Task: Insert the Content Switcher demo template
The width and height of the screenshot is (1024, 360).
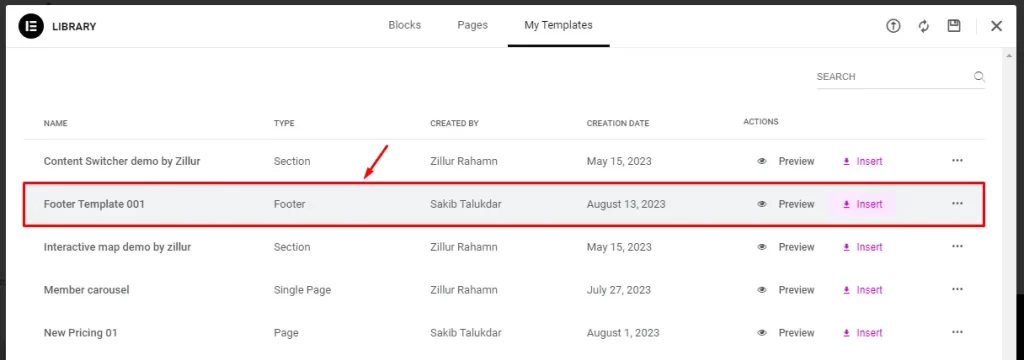Action: (863, 161)
